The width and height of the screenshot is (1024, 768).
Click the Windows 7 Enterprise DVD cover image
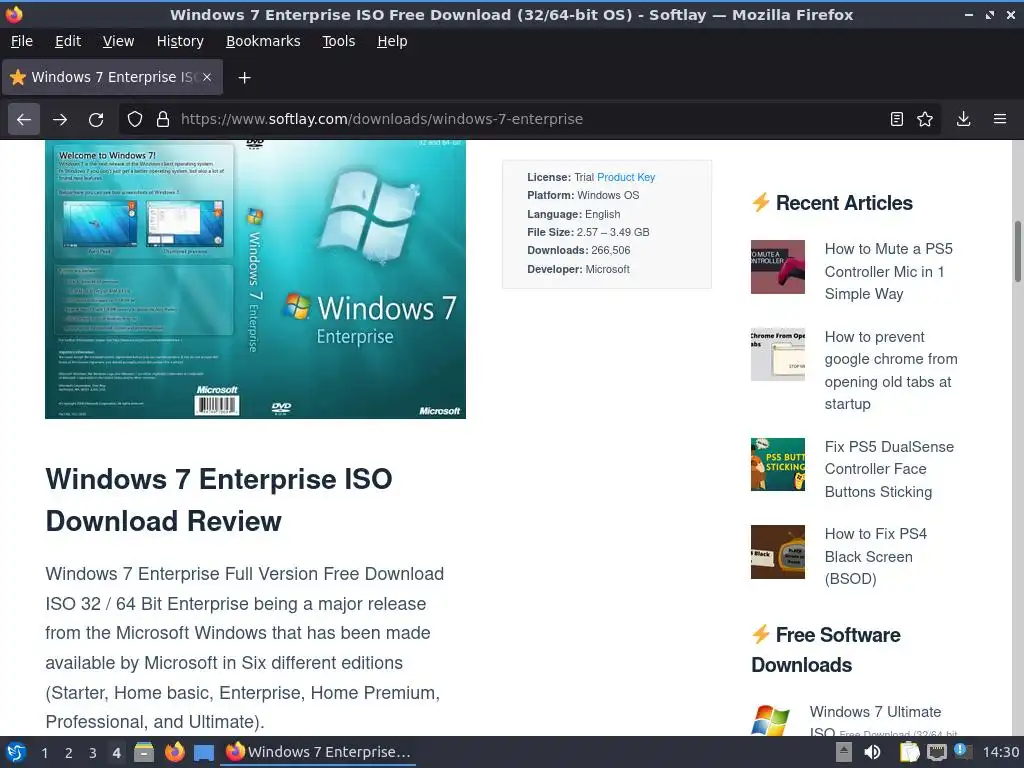255,279
